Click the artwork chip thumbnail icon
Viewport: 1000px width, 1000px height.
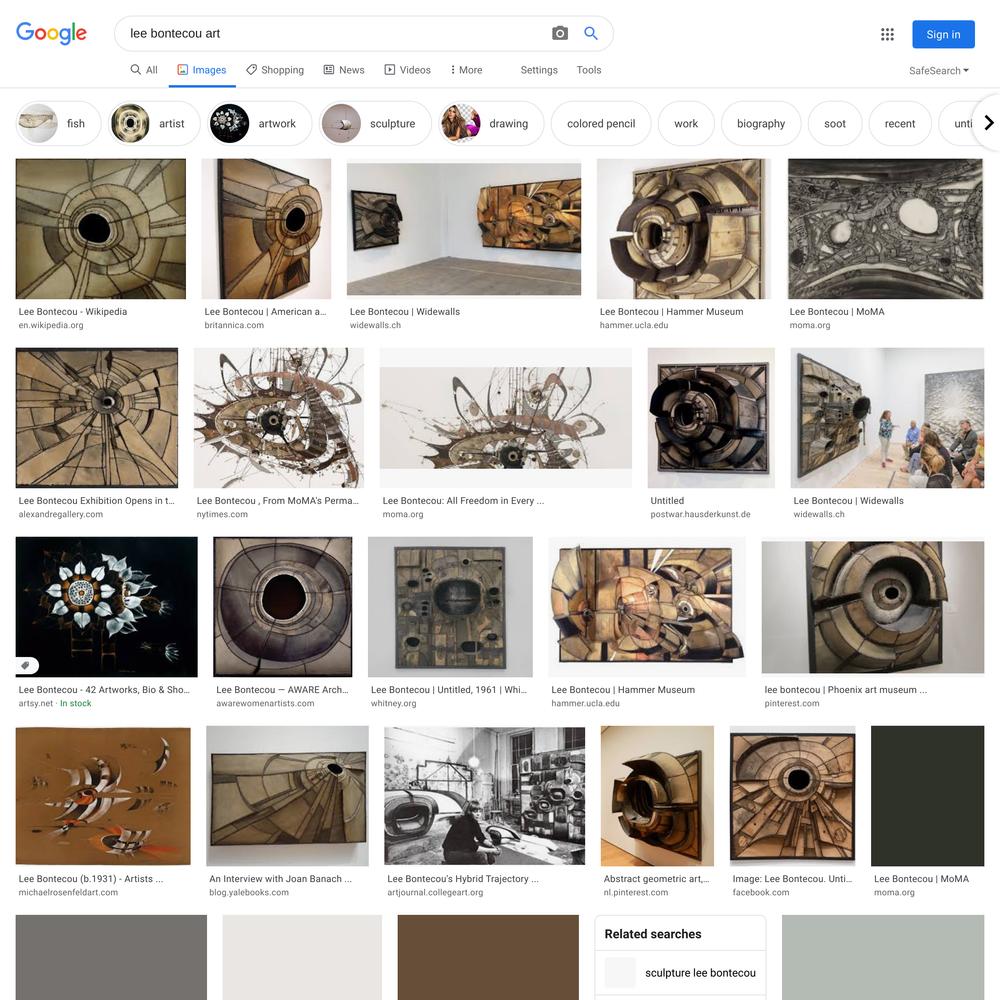point(230,123)
